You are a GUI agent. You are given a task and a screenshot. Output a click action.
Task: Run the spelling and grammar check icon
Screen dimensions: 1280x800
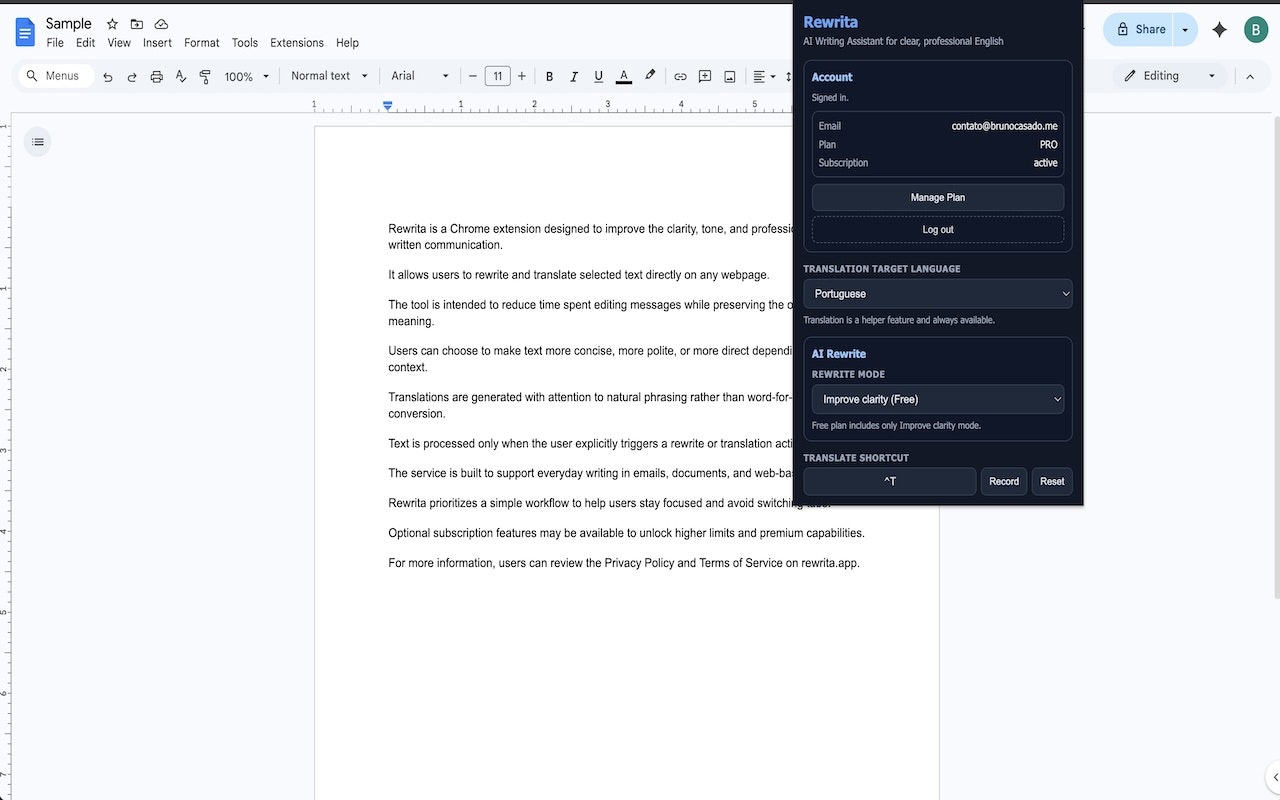pos(180,76)
